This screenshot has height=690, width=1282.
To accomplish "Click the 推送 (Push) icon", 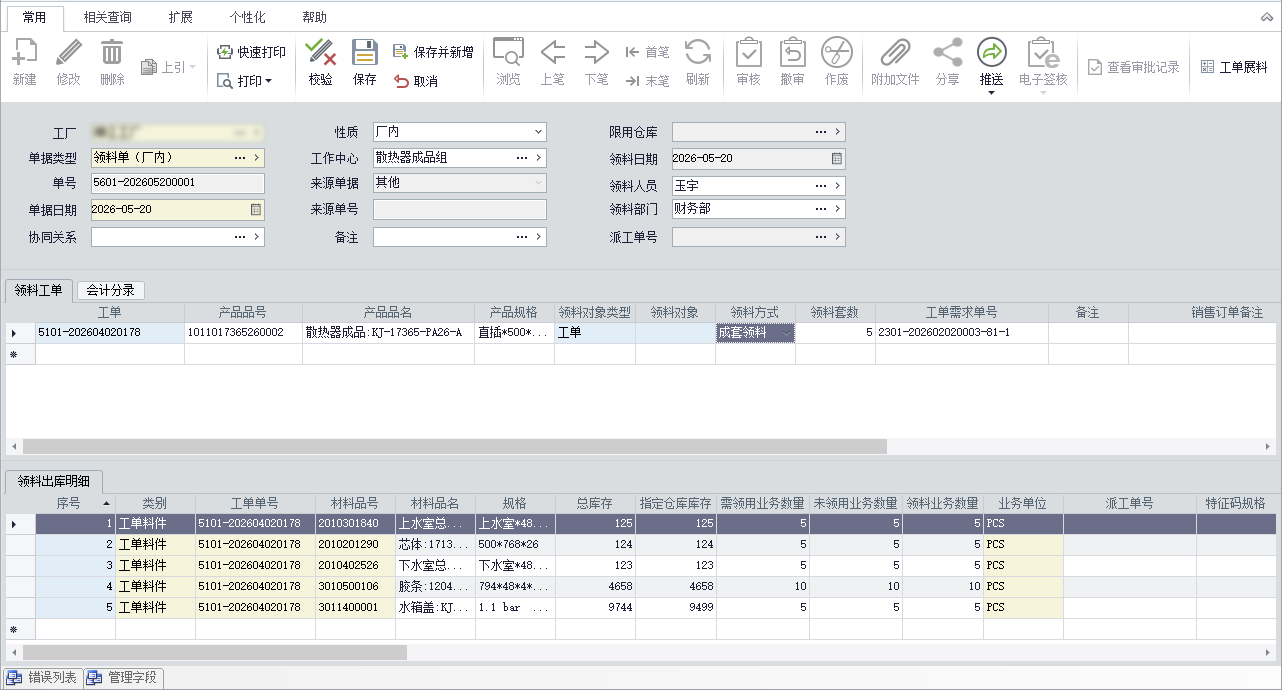I will click(991, 52).
